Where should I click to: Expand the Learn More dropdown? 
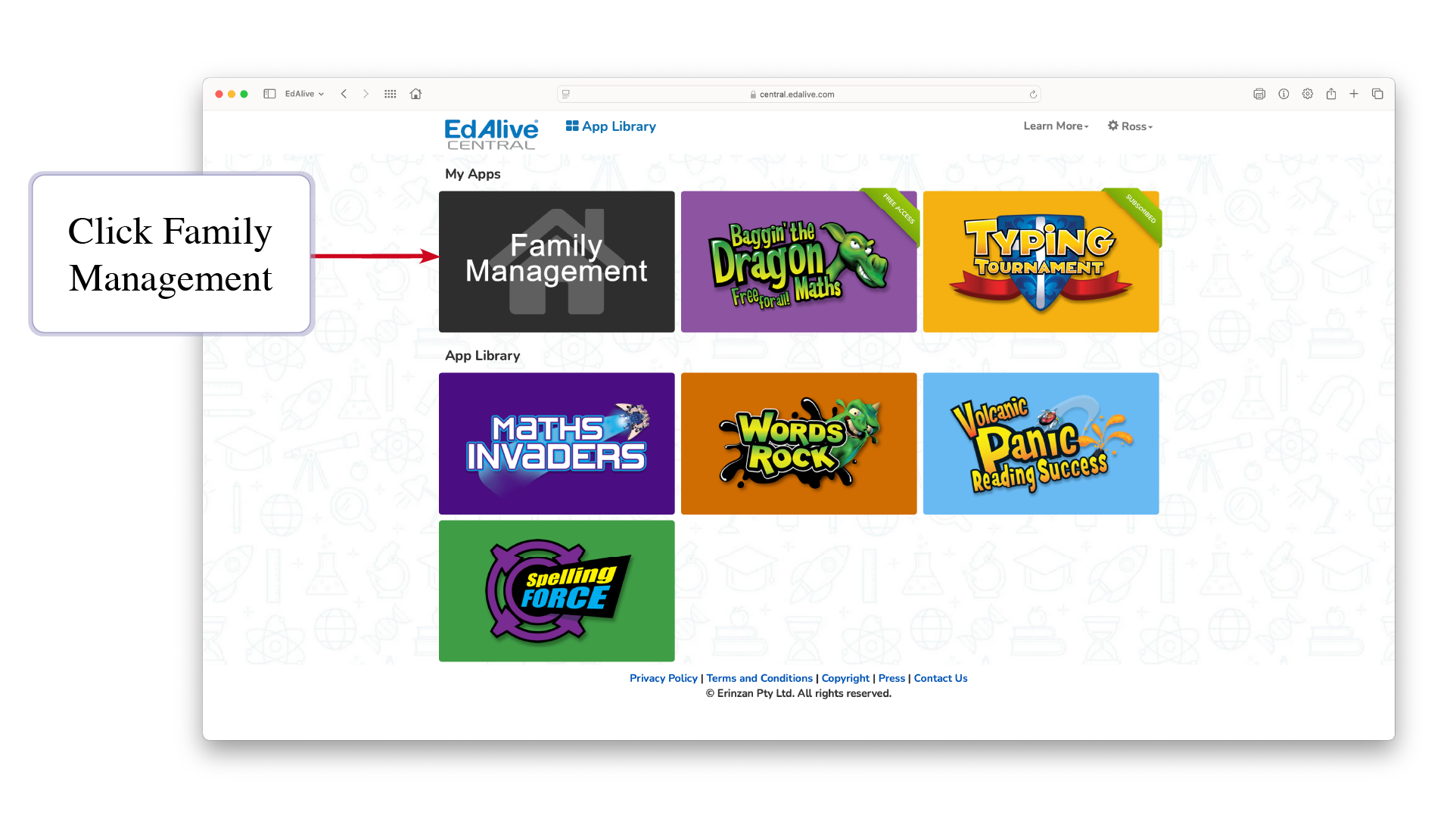[x=1056, y=126]
